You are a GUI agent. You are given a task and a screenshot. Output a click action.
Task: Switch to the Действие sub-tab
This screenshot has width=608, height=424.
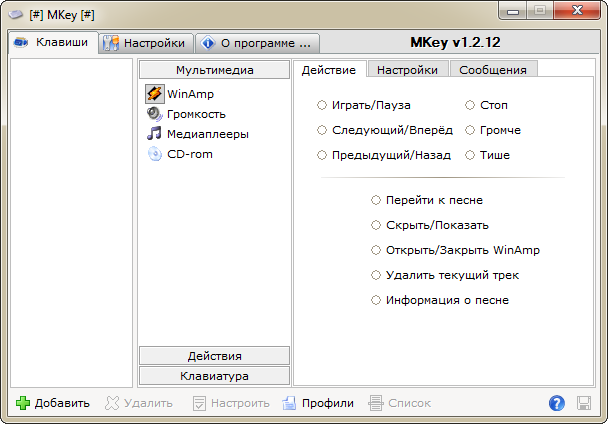click(x=329, y=70)
